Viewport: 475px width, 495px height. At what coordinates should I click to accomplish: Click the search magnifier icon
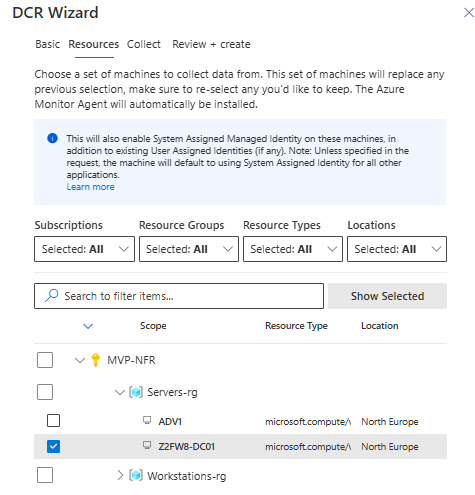52,295
